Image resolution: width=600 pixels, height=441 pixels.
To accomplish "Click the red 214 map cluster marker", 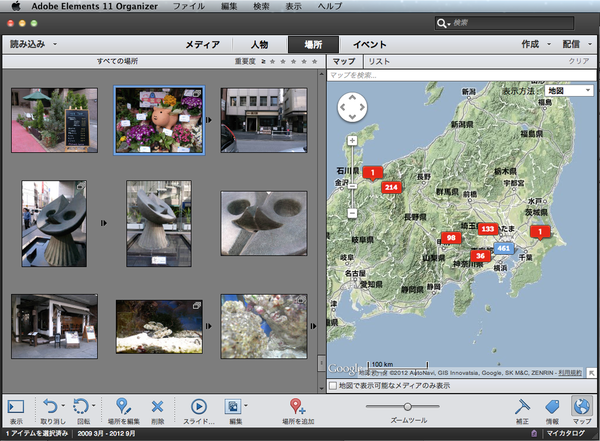I will coord(391,187).
